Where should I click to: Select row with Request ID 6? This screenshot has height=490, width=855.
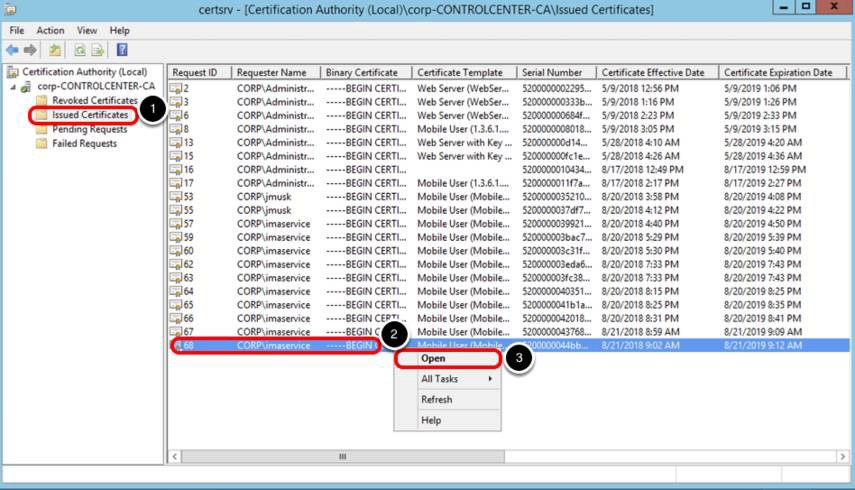point(508,116)
